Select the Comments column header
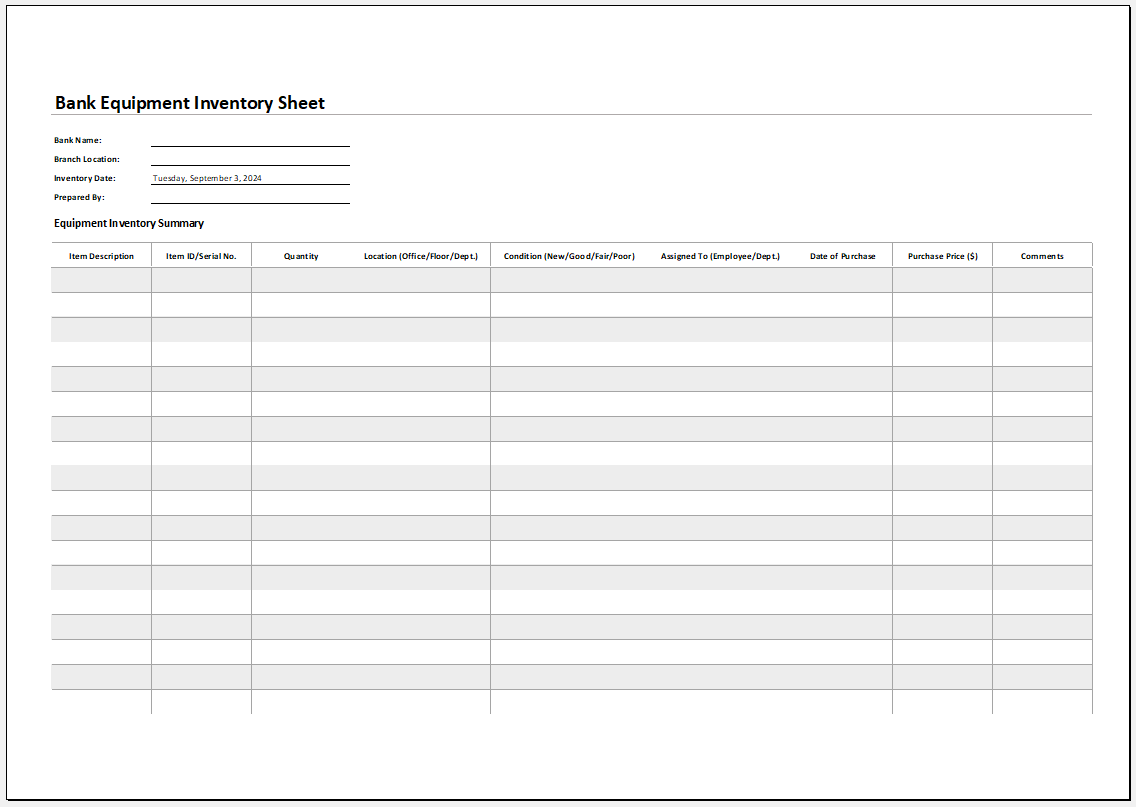This screenshot has height=807, width=1136. [1042, 256]
